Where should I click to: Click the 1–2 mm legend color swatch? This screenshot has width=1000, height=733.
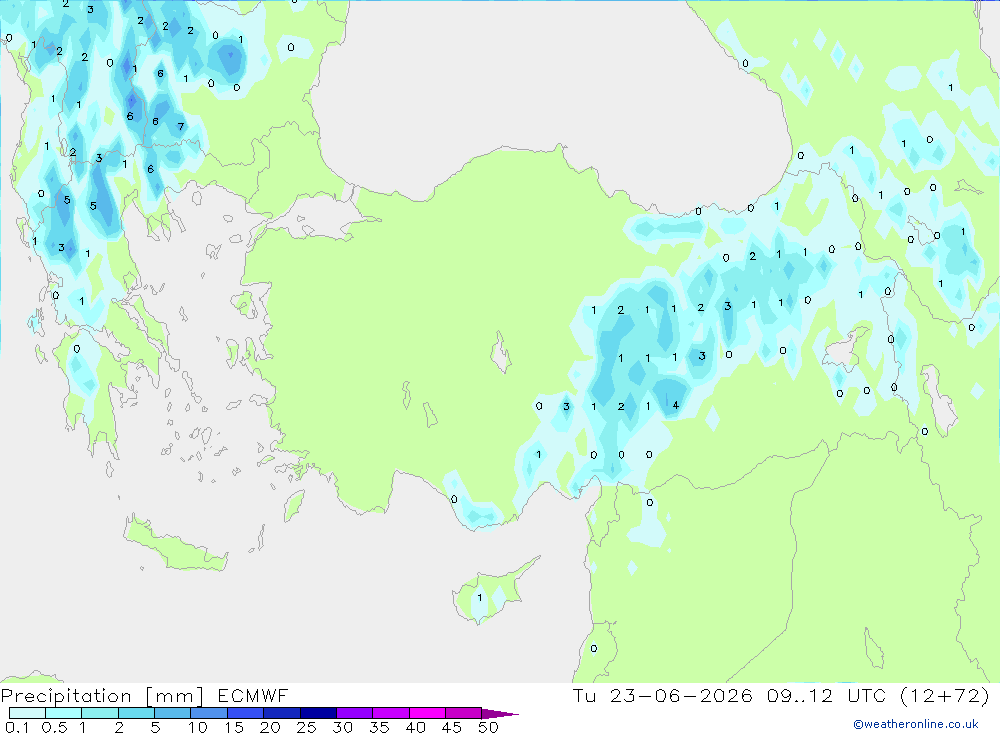(x=100, y=713)
